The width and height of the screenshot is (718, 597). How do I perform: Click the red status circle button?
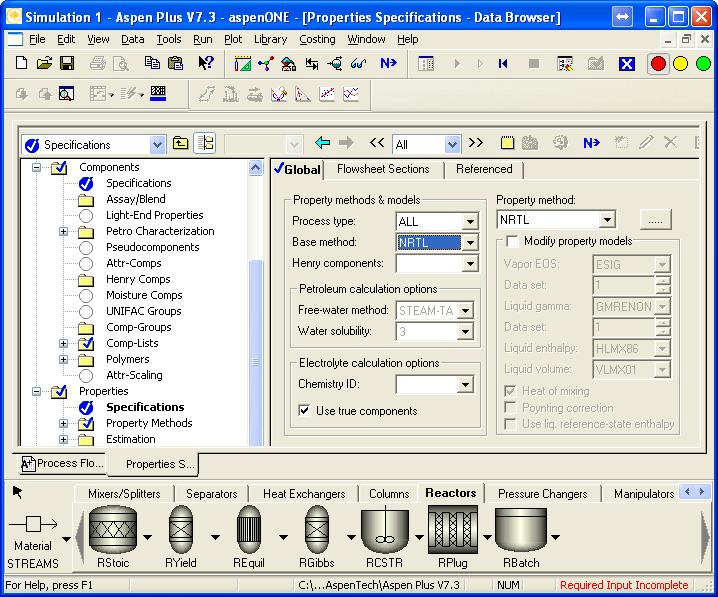tap(658, 64)
